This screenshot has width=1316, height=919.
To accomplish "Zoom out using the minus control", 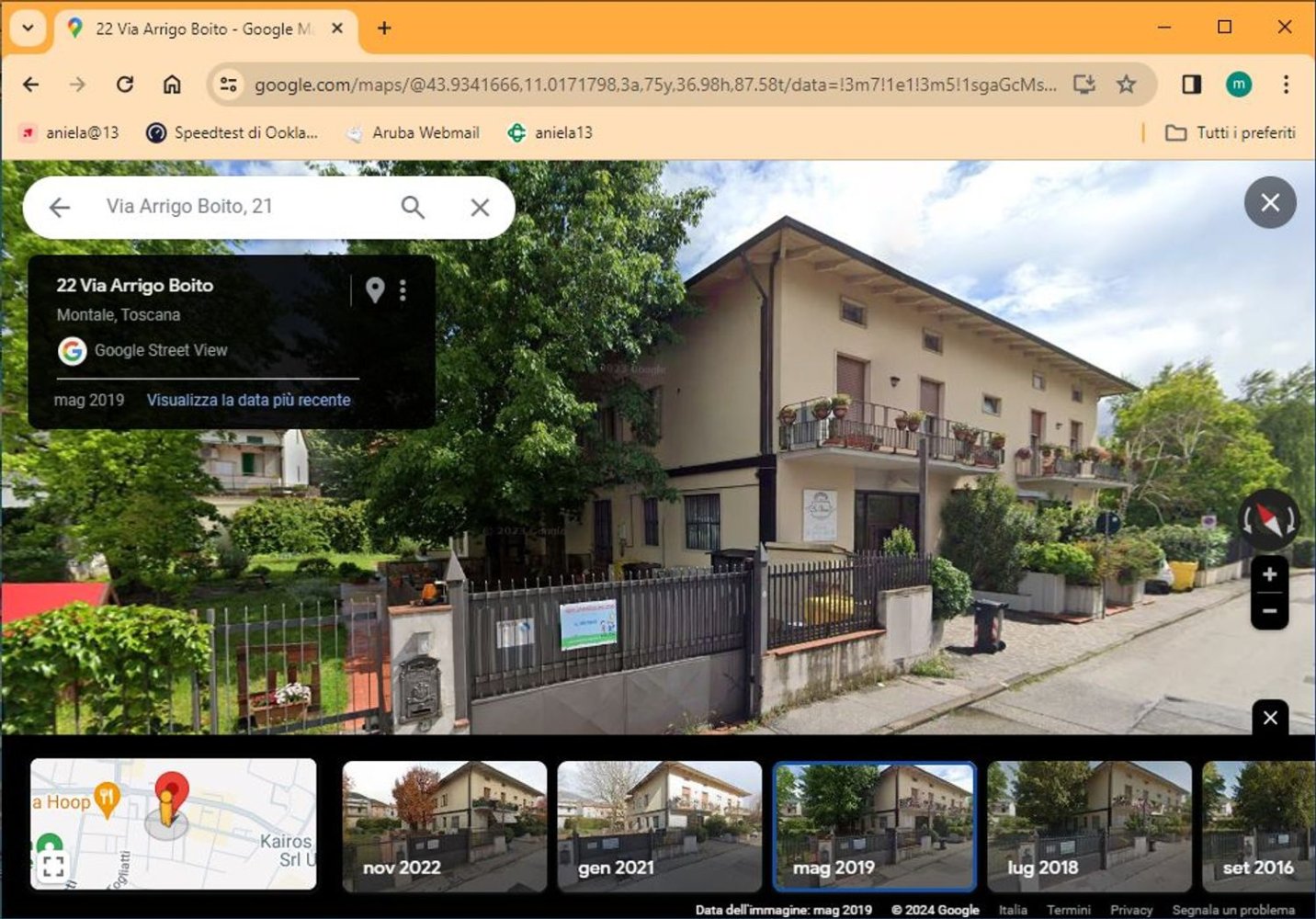I will (x=1269, y=610).
